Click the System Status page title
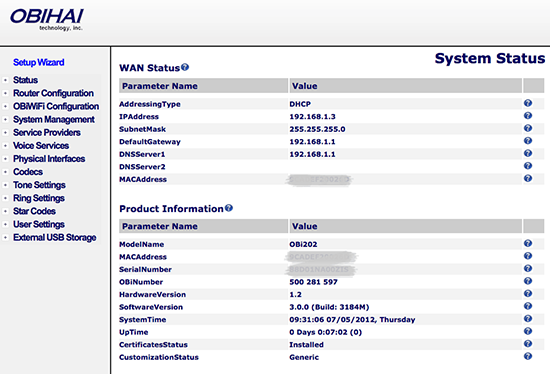Image resolution: width=550 pixels, height=374 pixels. 490,58
